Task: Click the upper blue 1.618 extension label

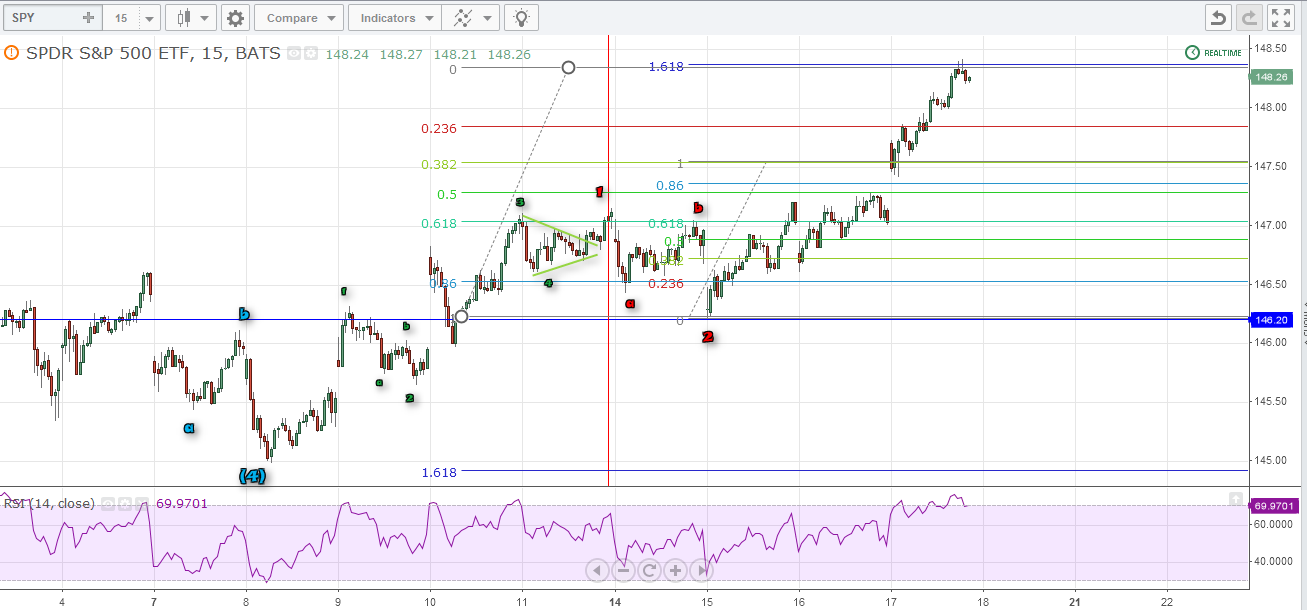Action: click(666, 66)
